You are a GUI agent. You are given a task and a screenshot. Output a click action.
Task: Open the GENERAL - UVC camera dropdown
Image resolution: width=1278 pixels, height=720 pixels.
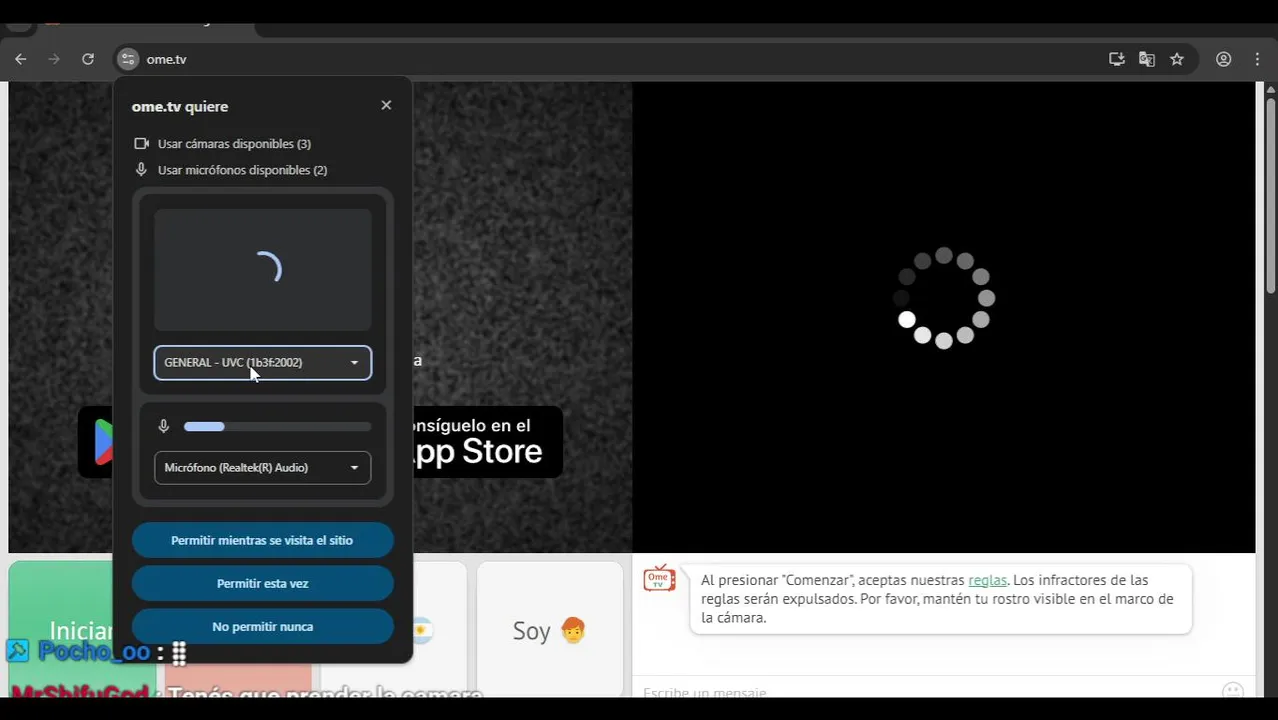click(x=262, y=362)
